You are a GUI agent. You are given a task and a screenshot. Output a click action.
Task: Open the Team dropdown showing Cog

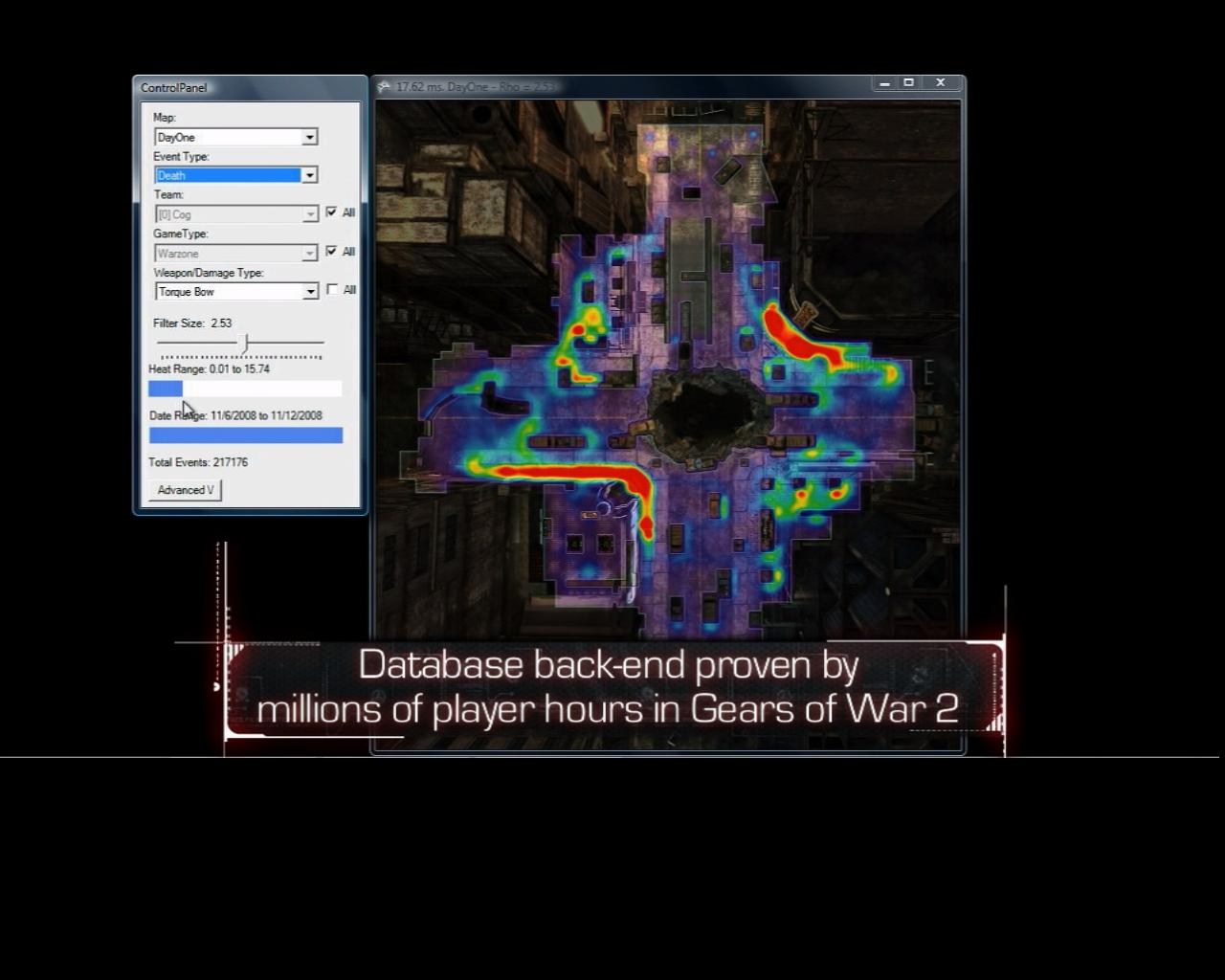point(235,214)
